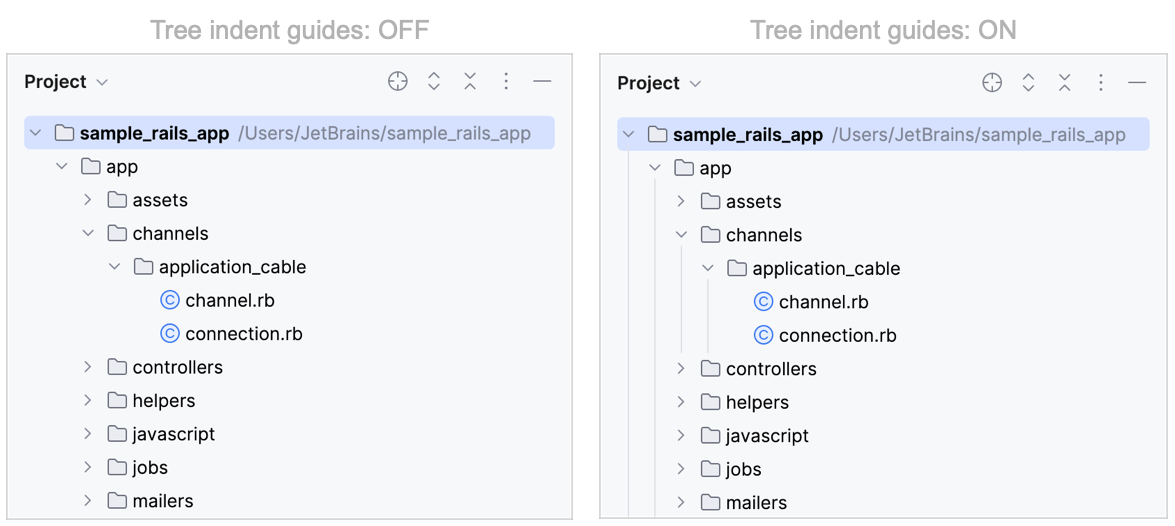This screenshot has height=526, width=1175.
Task: Expand the assets folder in left tree
Action: pos(88,200)
